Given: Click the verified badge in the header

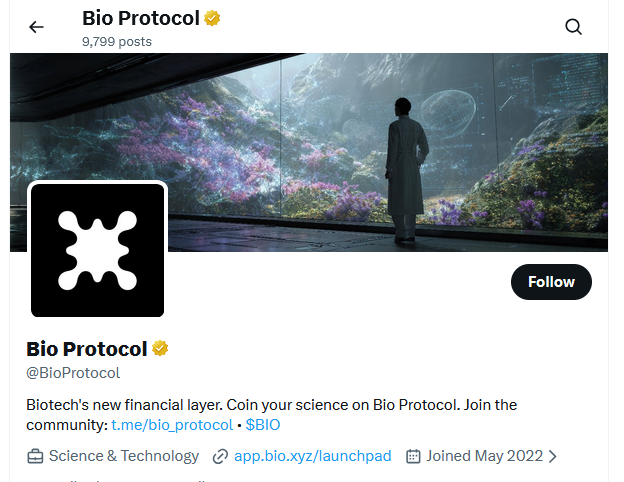Looking at the screenshot, I should coord(213,18).
